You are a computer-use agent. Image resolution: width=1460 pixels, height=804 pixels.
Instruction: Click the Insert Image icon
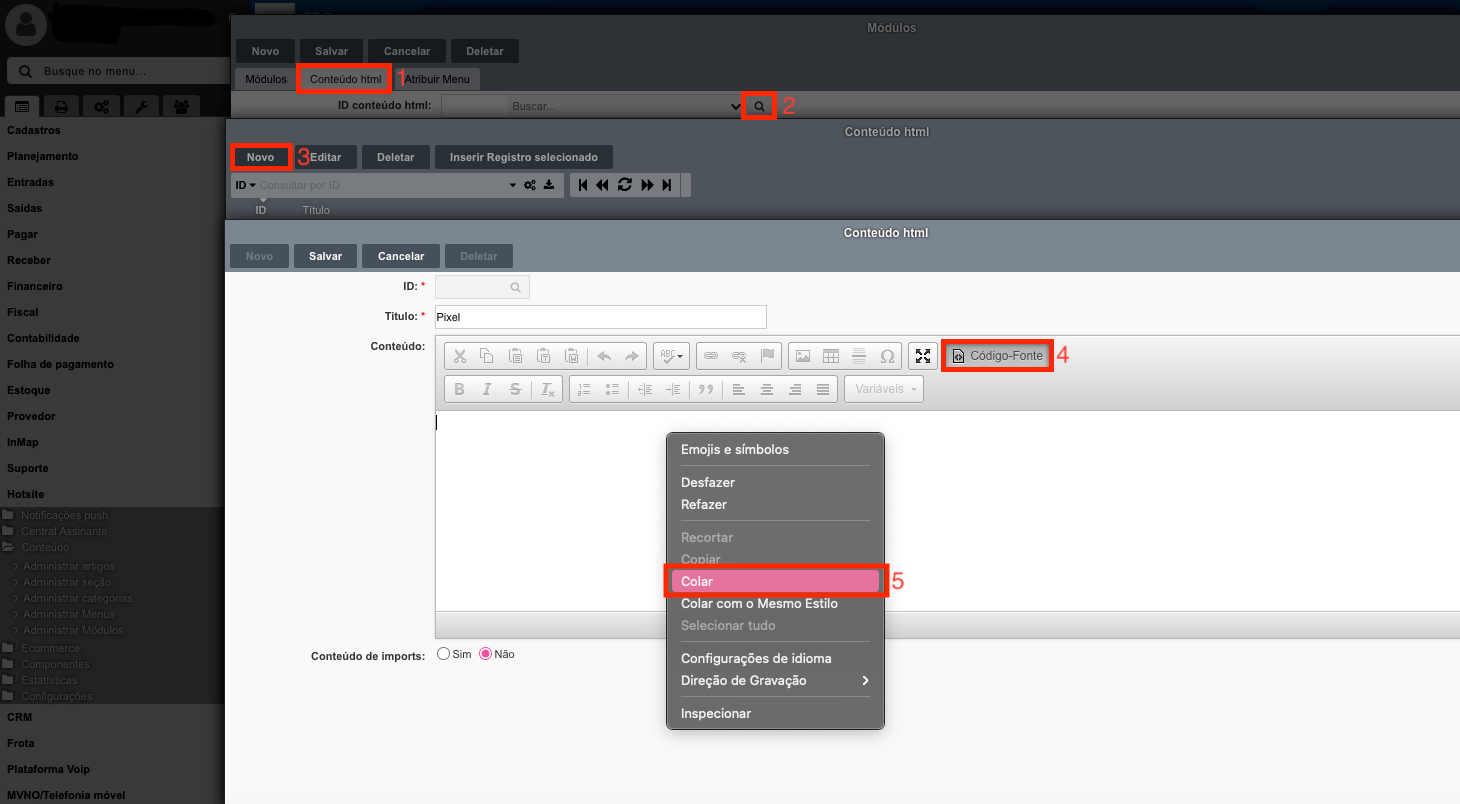click(802, 356)
